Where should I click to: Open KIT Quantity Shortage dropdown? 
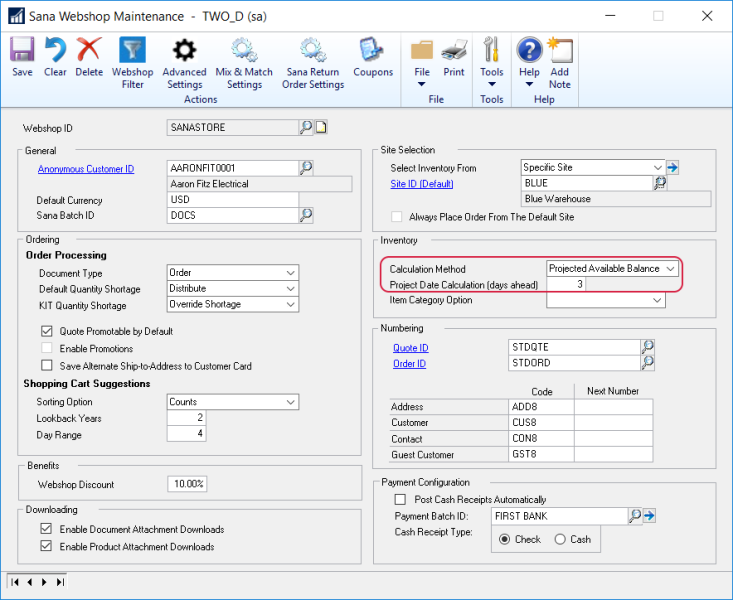coord(290,304)
